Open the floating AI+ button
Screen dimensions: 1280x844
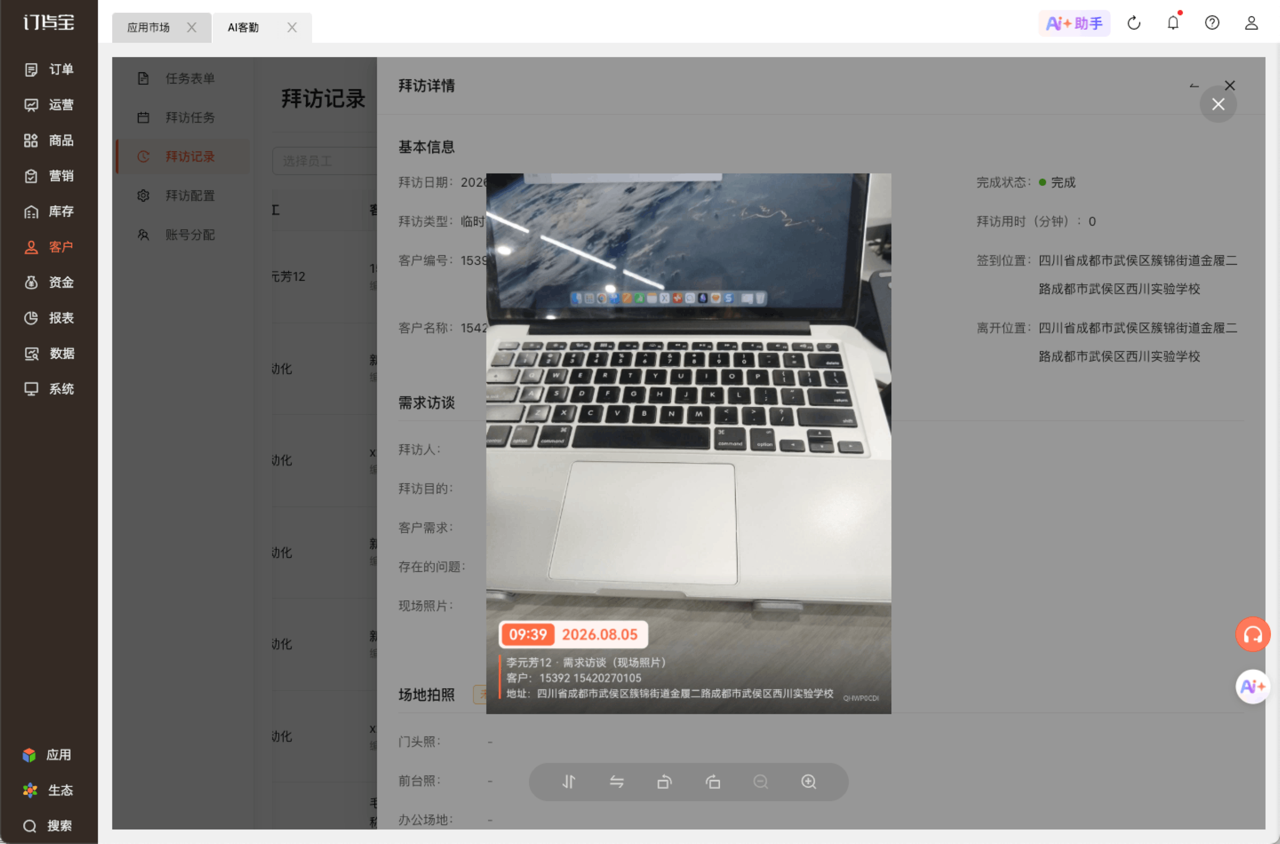[1253, 687]
